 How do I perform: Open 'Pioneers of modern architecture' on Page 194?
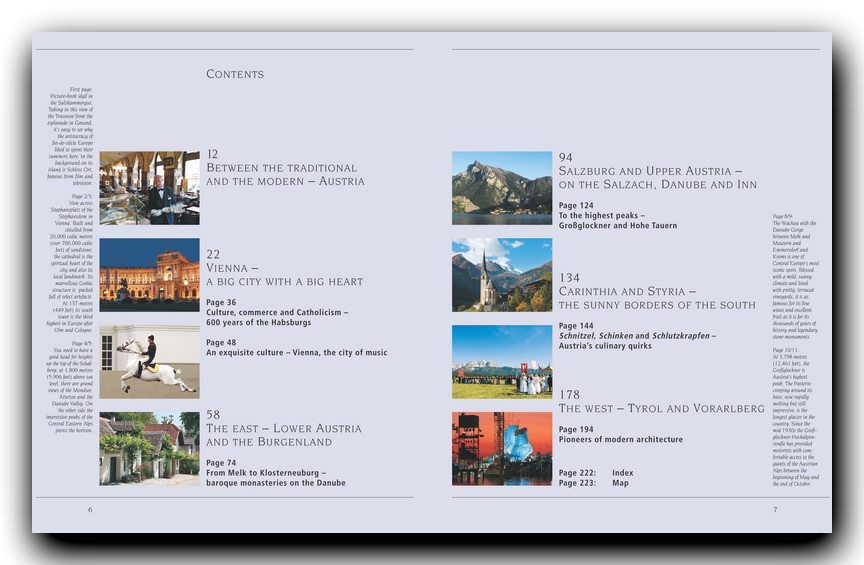click(620, 439)
